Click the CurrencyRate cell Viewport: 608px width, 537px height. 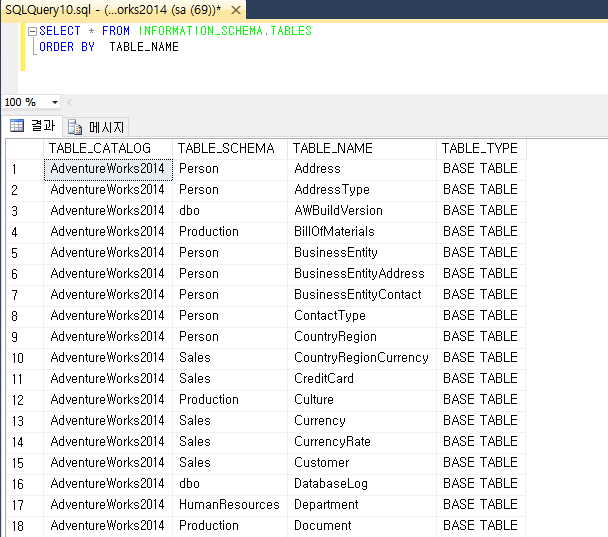[362, 442]
